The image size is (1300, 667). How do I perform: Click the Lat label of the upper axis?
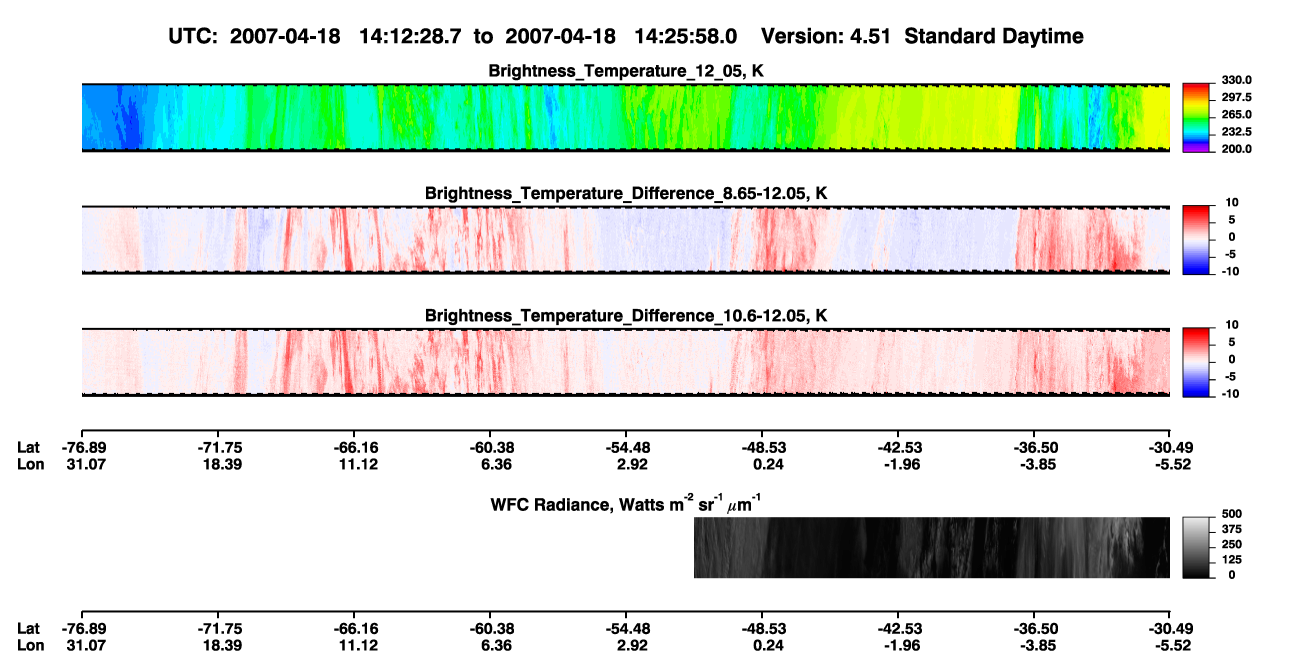(29, 448)
